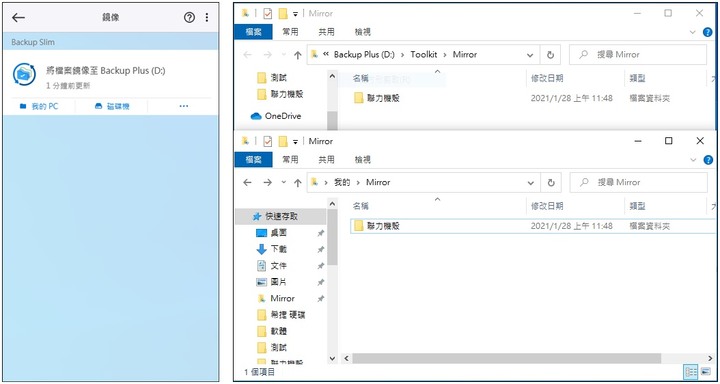Expand ribbon chevron in upper Mirror window

pyautogui.click(x=693, y=32)
